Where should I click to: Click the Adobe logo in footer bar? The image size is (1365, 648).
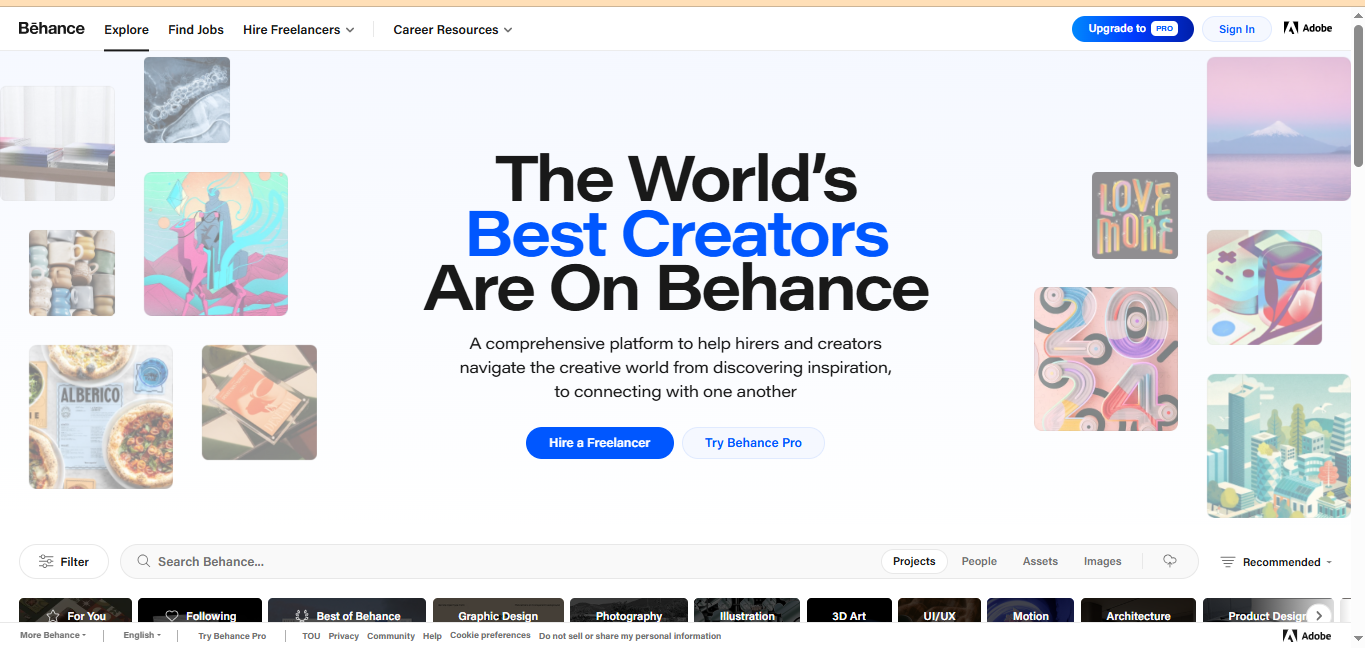(1307, 636)
